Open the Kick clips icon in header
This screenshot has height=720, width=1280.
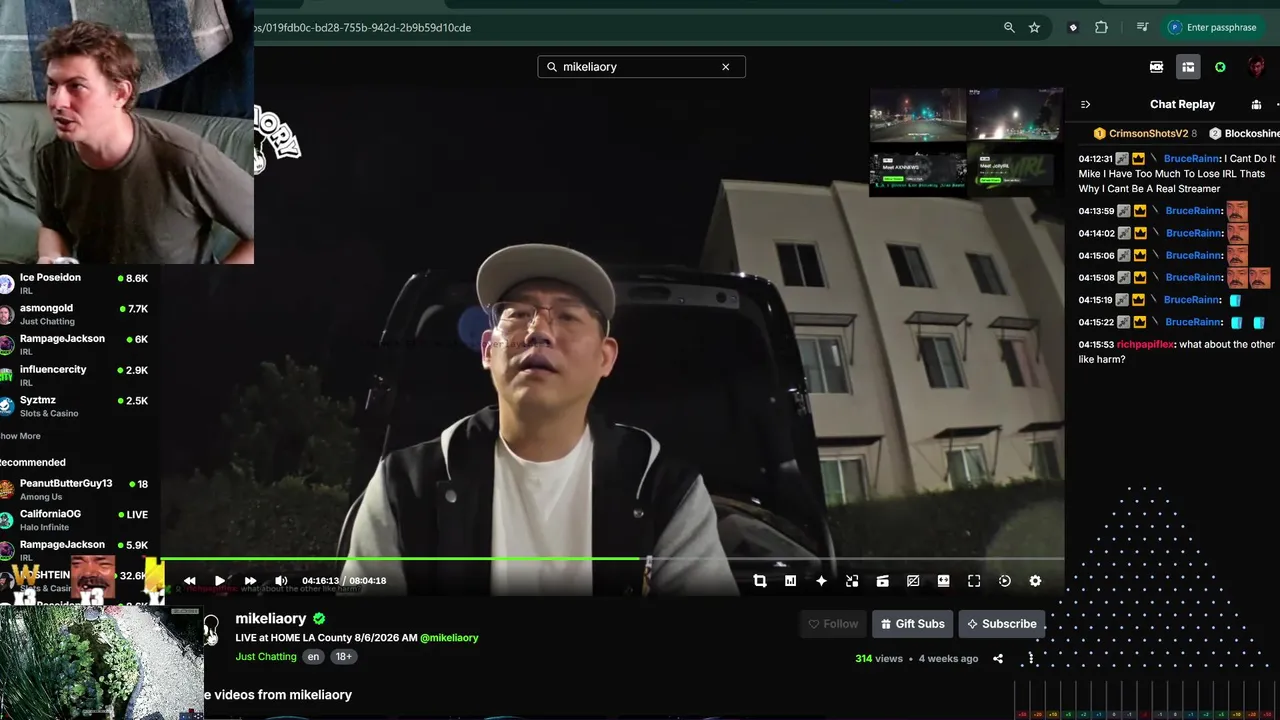(1157, 67)
